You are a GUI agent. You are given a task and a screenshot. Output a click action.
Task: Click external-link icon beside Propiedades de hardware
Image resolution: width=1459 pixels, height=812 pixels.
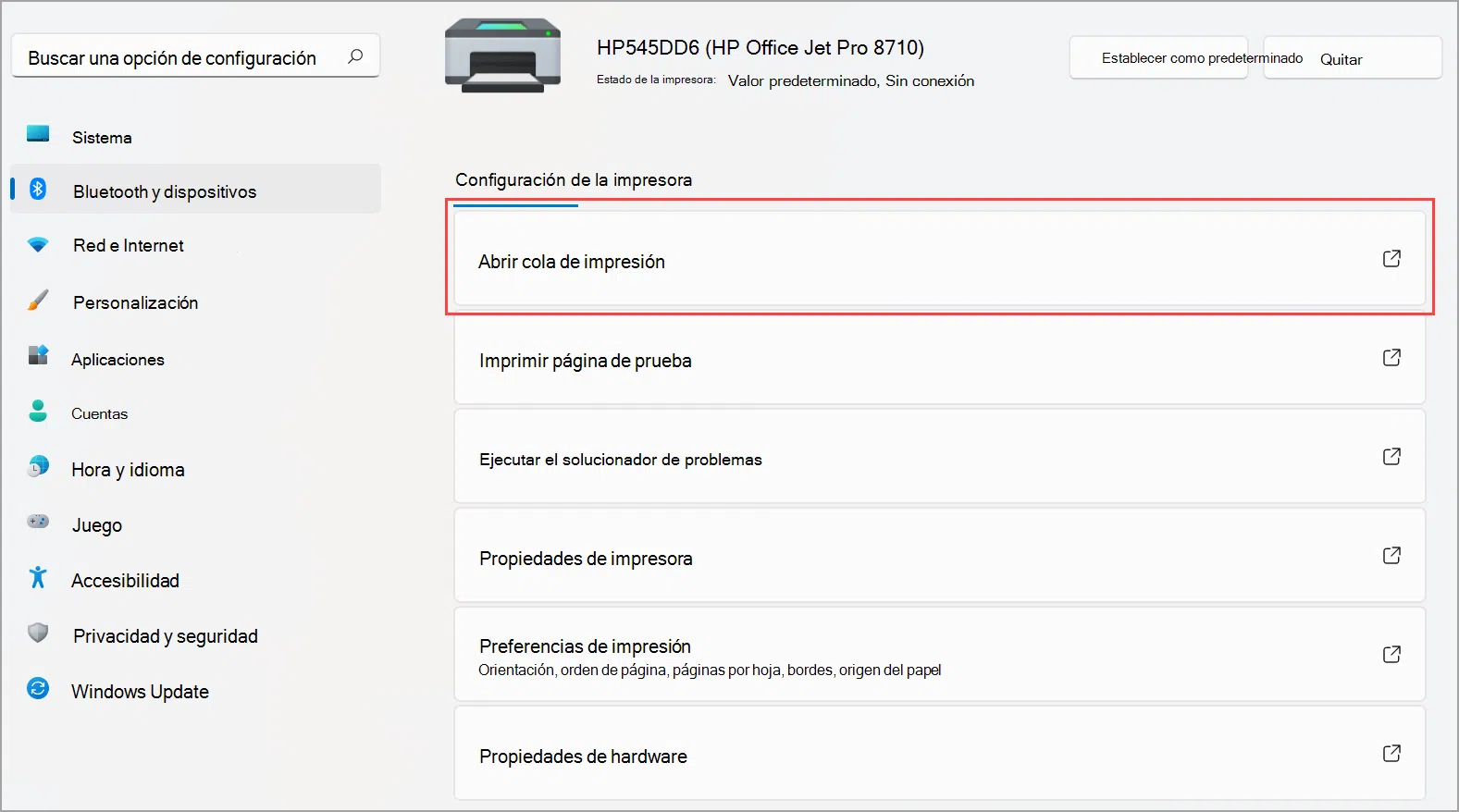[1391, 754]
